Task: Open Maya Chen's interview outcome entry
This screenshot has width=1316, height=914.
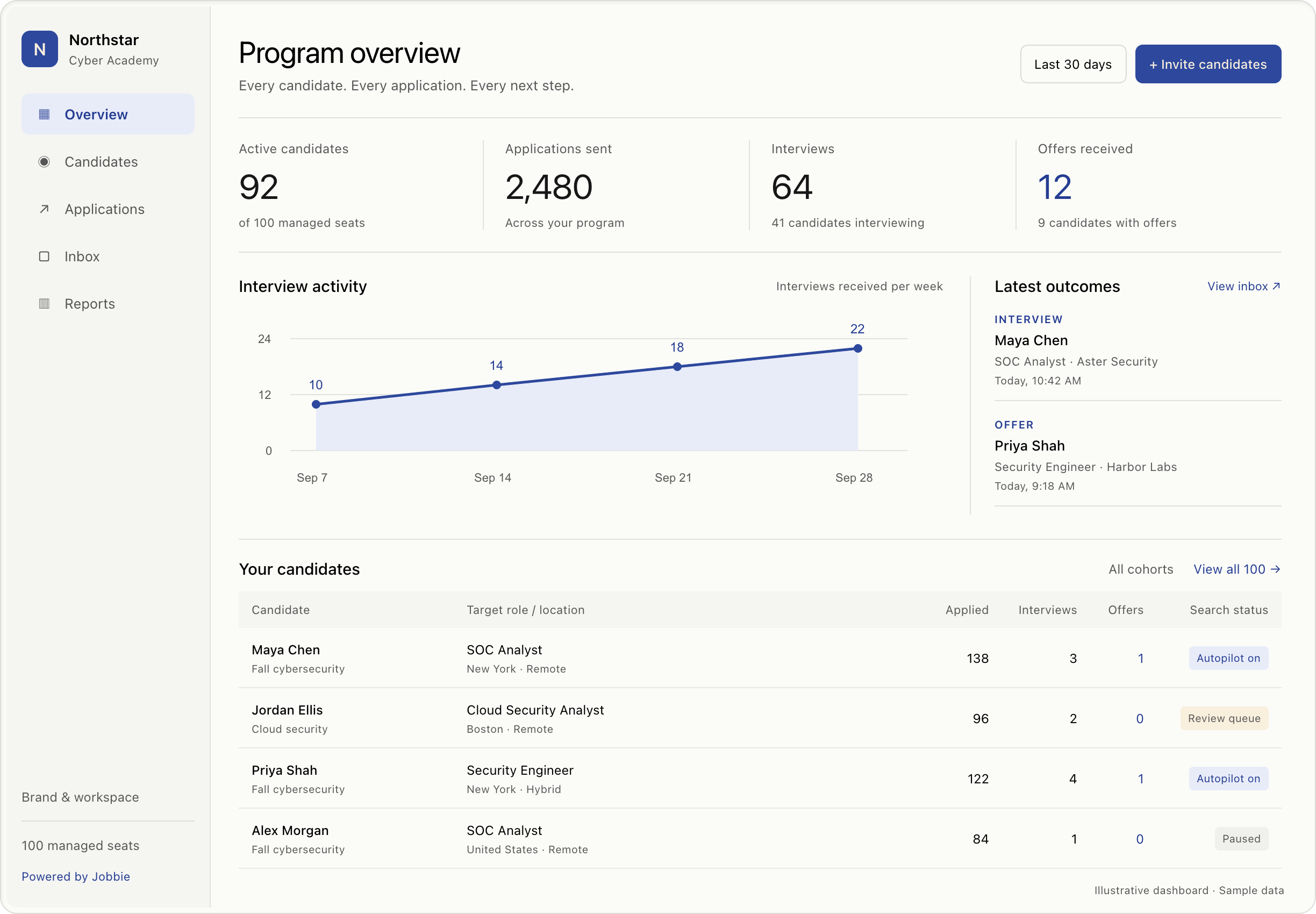Action: 1138,350
